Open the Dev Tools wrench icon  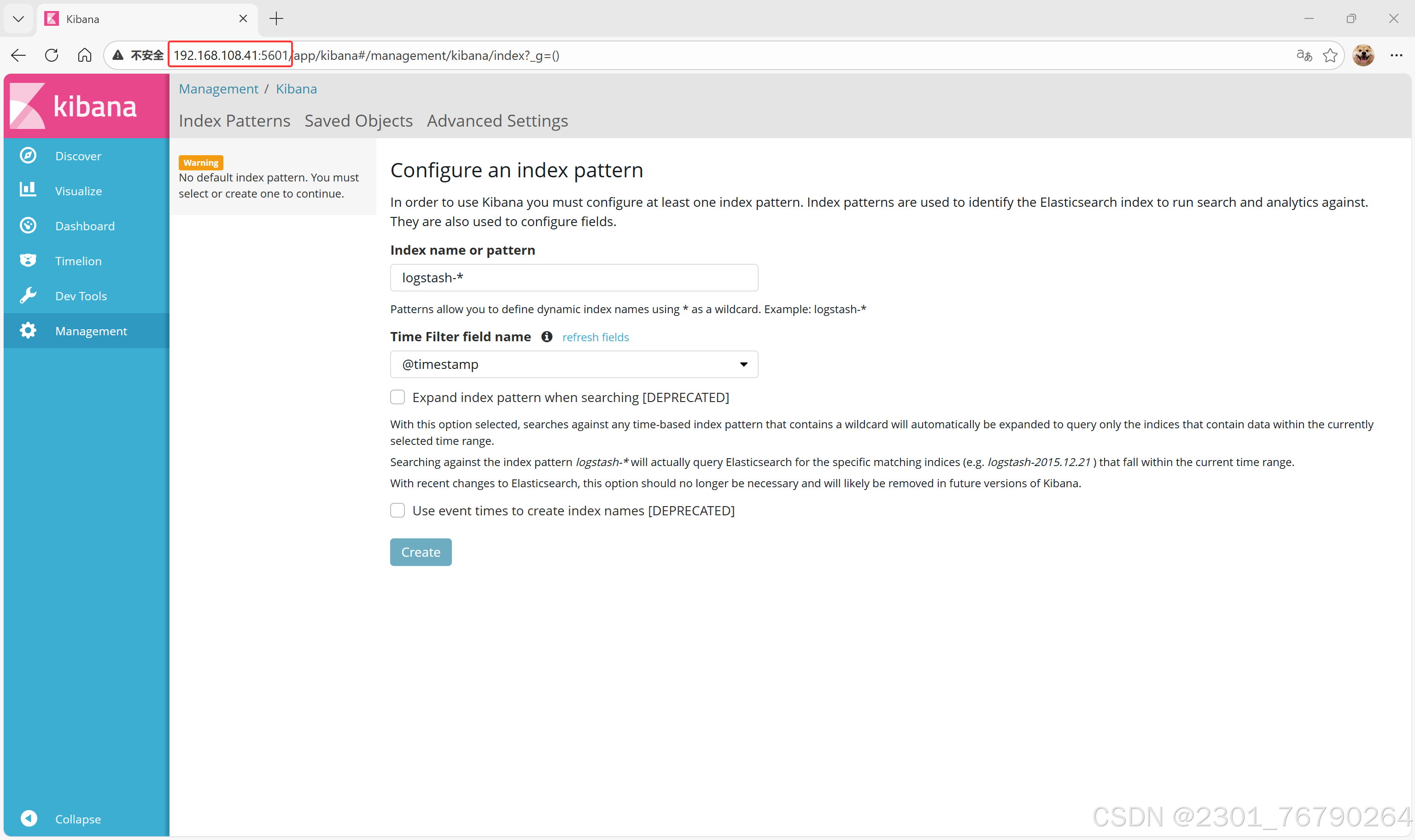coord(28,296)
